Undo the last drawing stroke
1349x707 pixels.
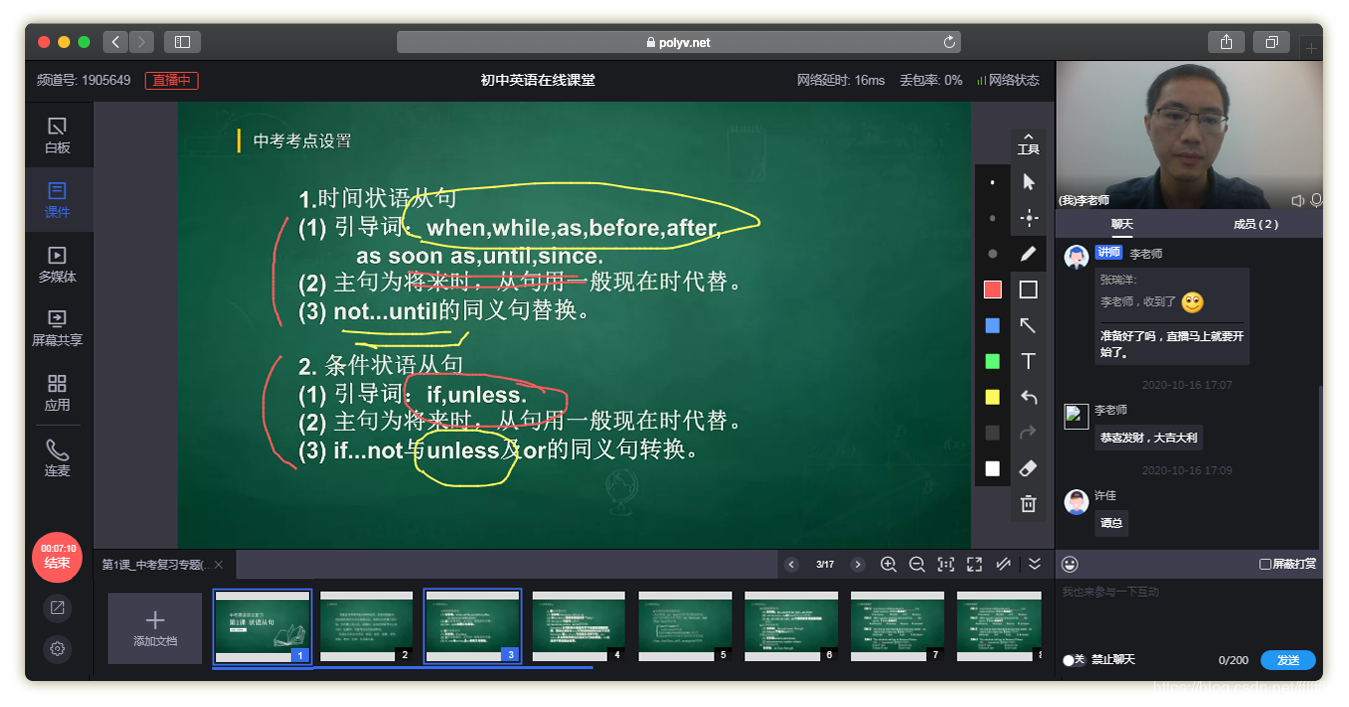point(1028,398)
